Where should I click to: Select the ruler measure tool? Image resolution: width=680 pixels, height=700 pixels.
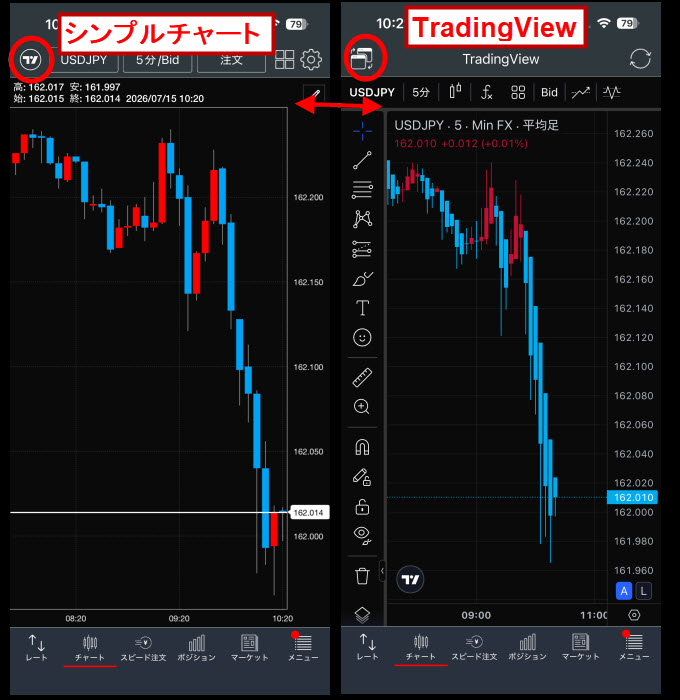tap(362, 377)
